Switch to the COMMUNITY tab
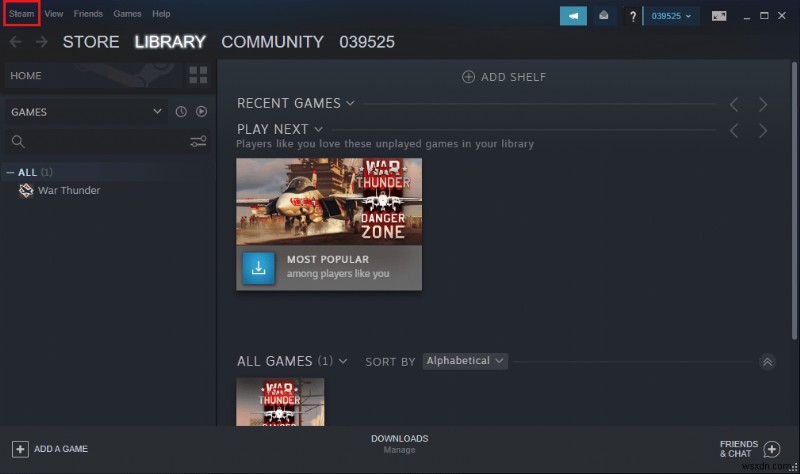This screenshot has width=800, height=474. [272, 42]
